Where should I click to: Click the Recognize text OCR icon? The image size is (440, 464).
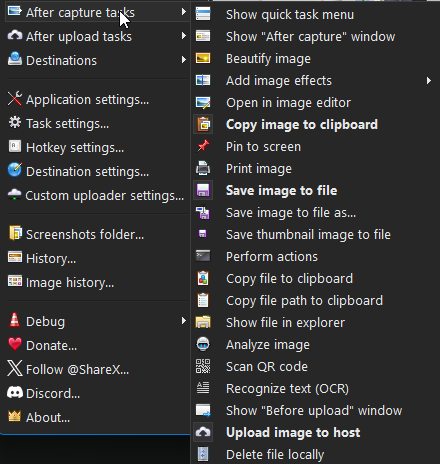(x=203, y=388)
